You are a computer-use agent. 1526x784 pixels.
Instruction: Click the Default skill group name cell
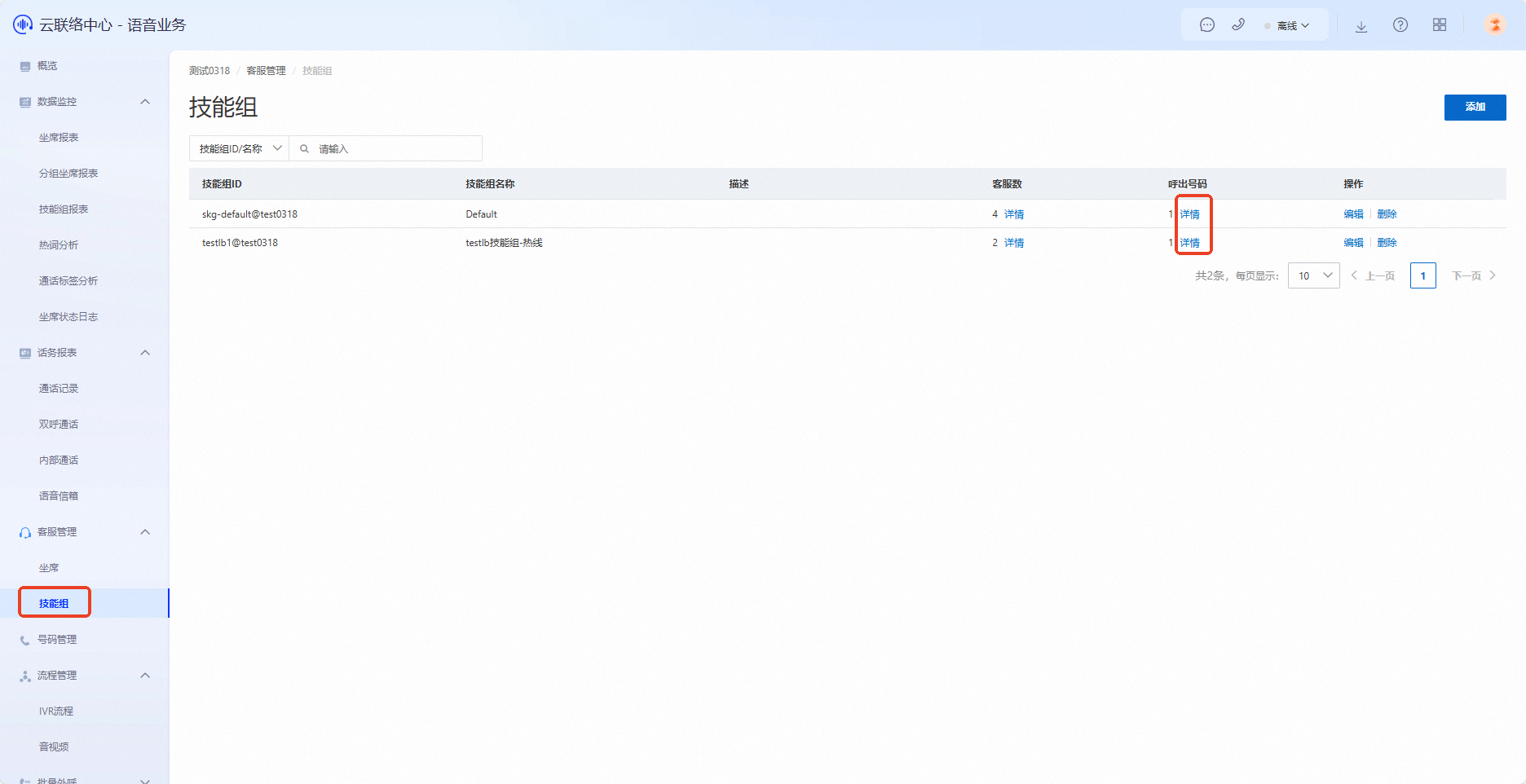point(481,214)
